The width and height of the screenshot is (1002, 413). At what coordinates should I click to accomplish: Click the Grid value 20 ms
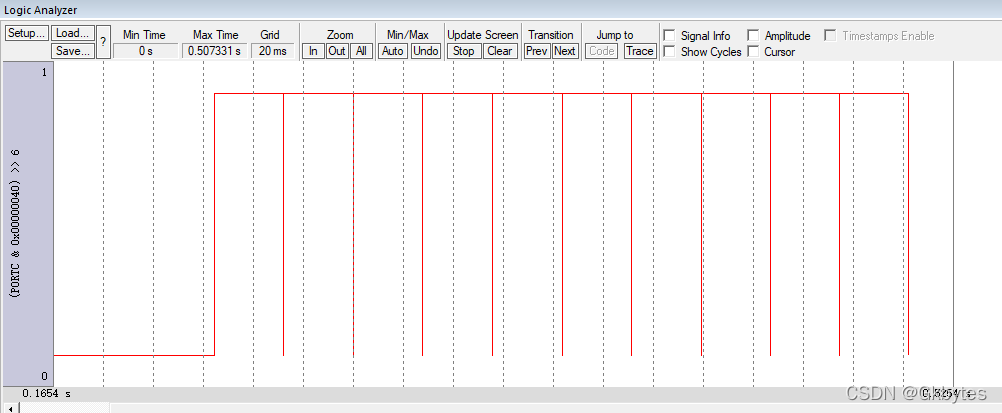point(273,51)
